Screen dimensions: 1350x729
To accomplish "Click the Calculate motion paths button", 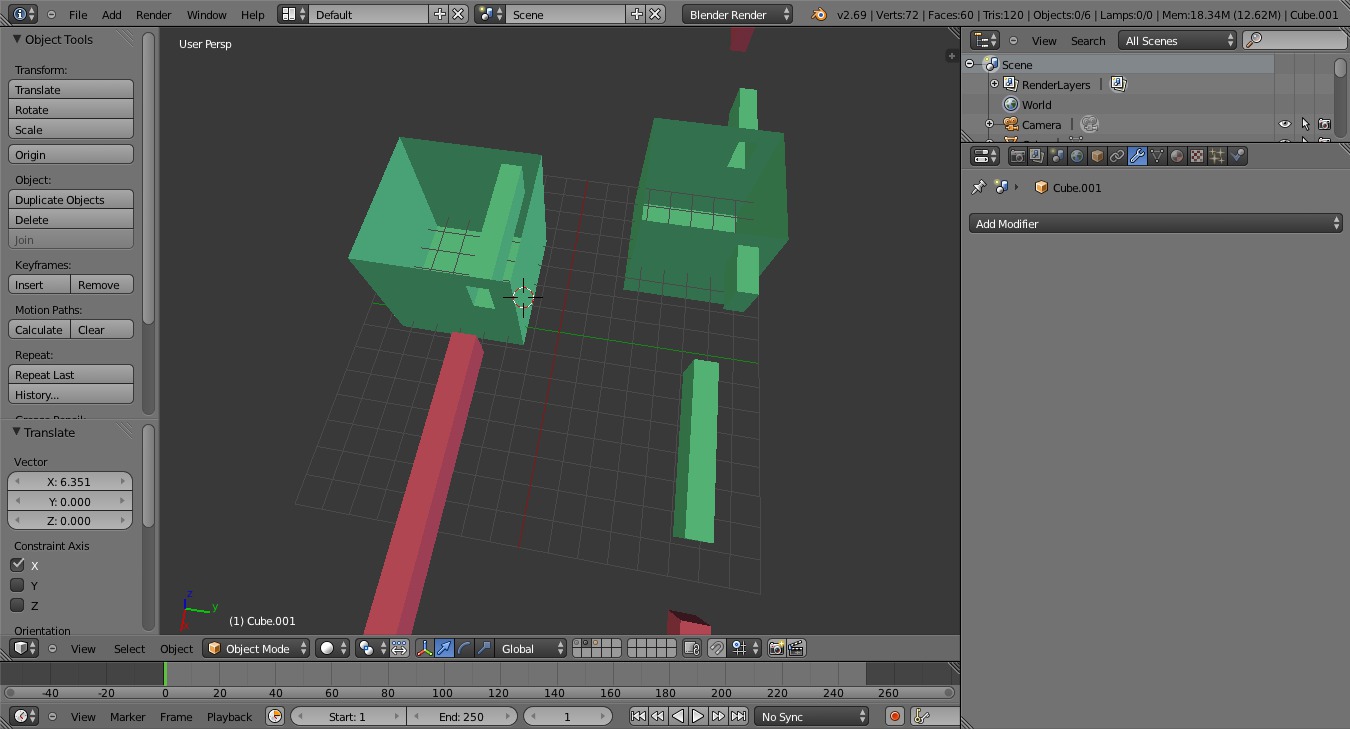I will [x=39, y=329].
